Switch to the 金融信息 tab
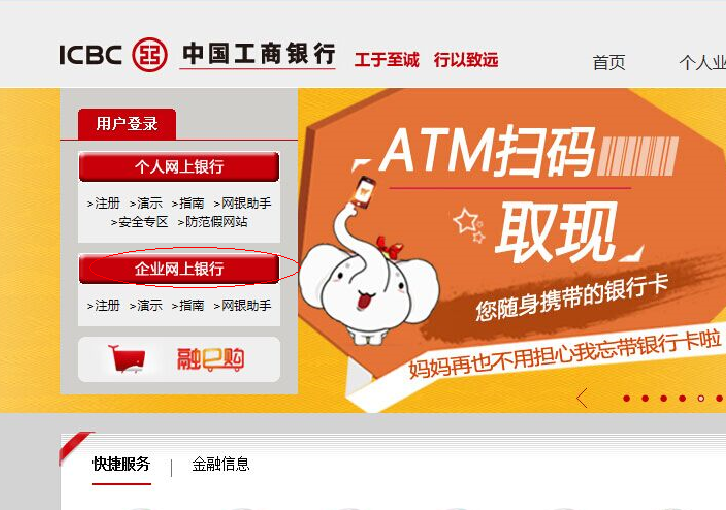The image size is (726, 510). coord(221,464)
